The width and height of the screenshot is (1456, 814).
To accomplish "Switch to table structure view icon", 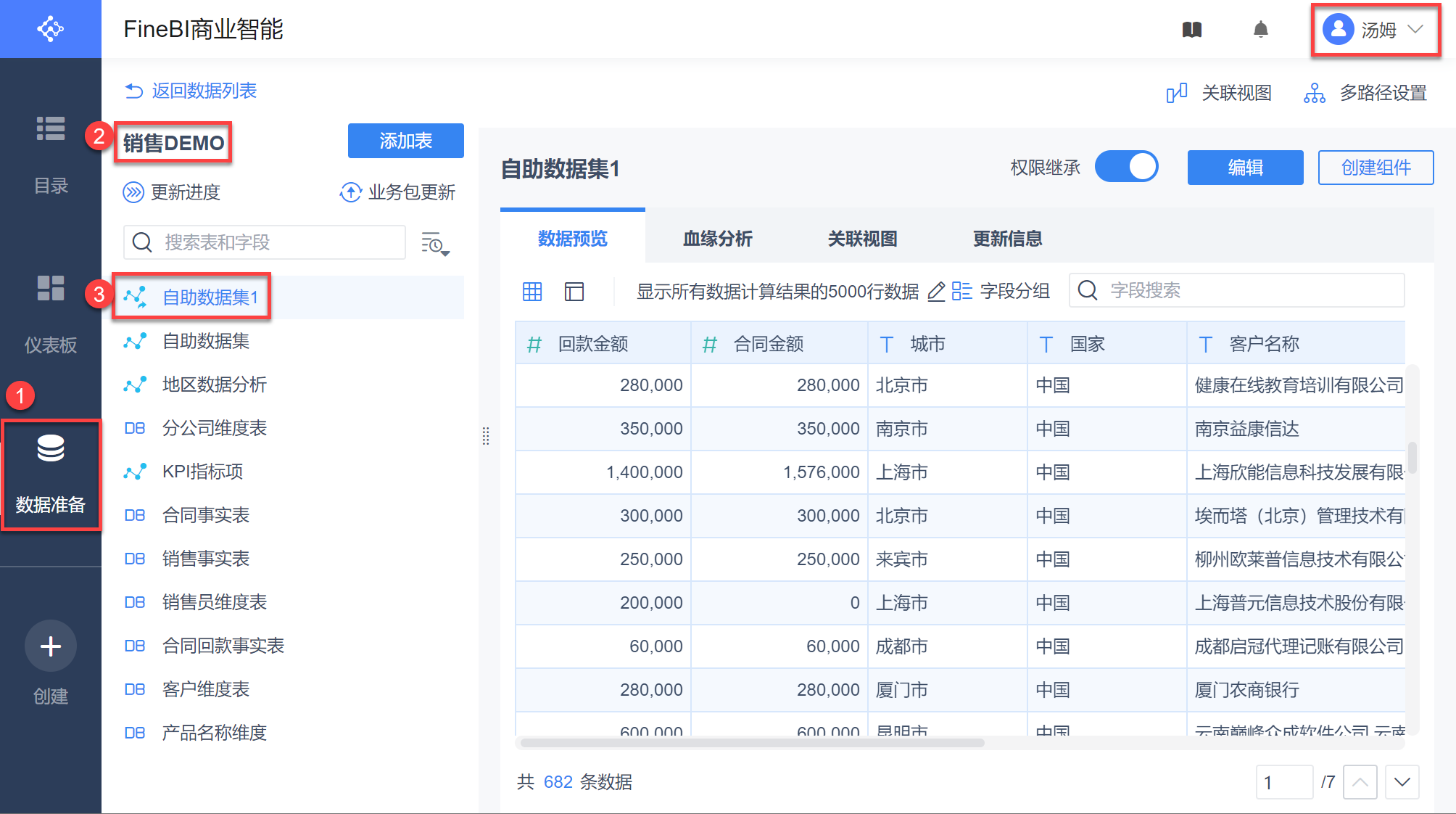I will pos(574,292).
